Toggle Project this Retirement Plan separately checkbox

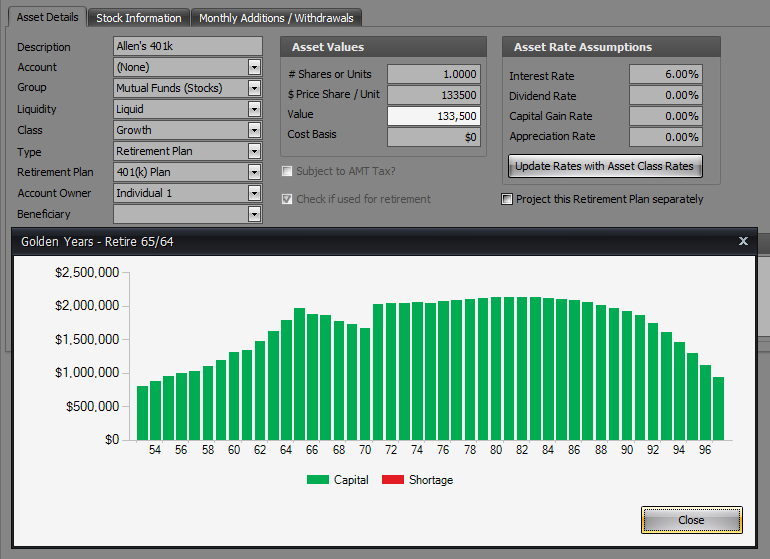pos(508,199)
